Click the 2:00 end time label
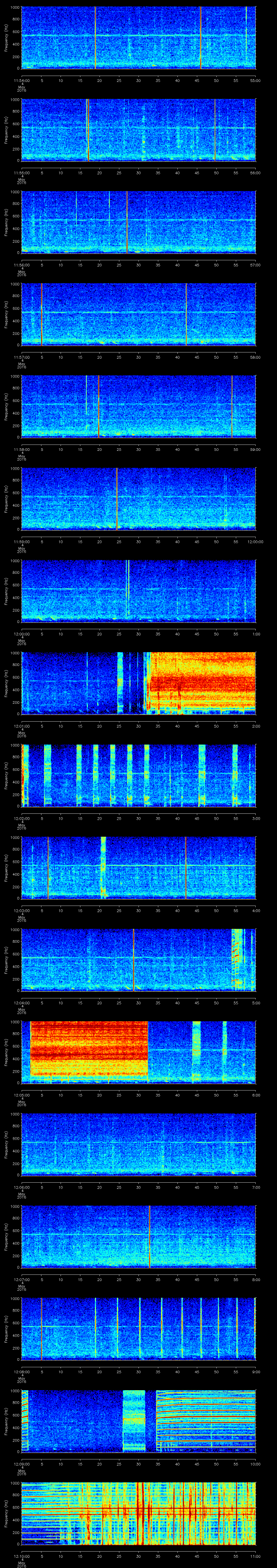This screenshot has width=277, height=1568. point(256,726)
